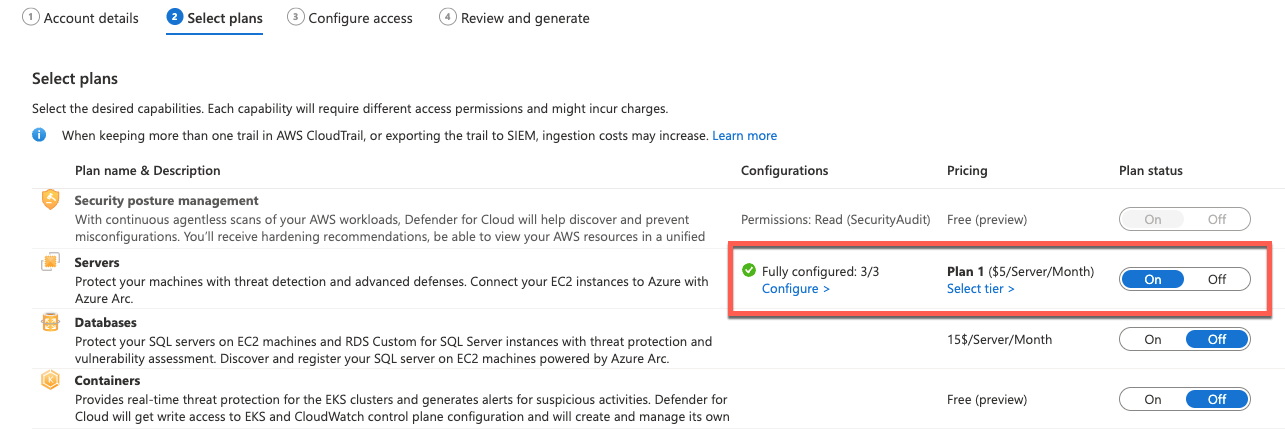
Task: Select On for the Servers plan status
Action: [x=1153, y=280]
